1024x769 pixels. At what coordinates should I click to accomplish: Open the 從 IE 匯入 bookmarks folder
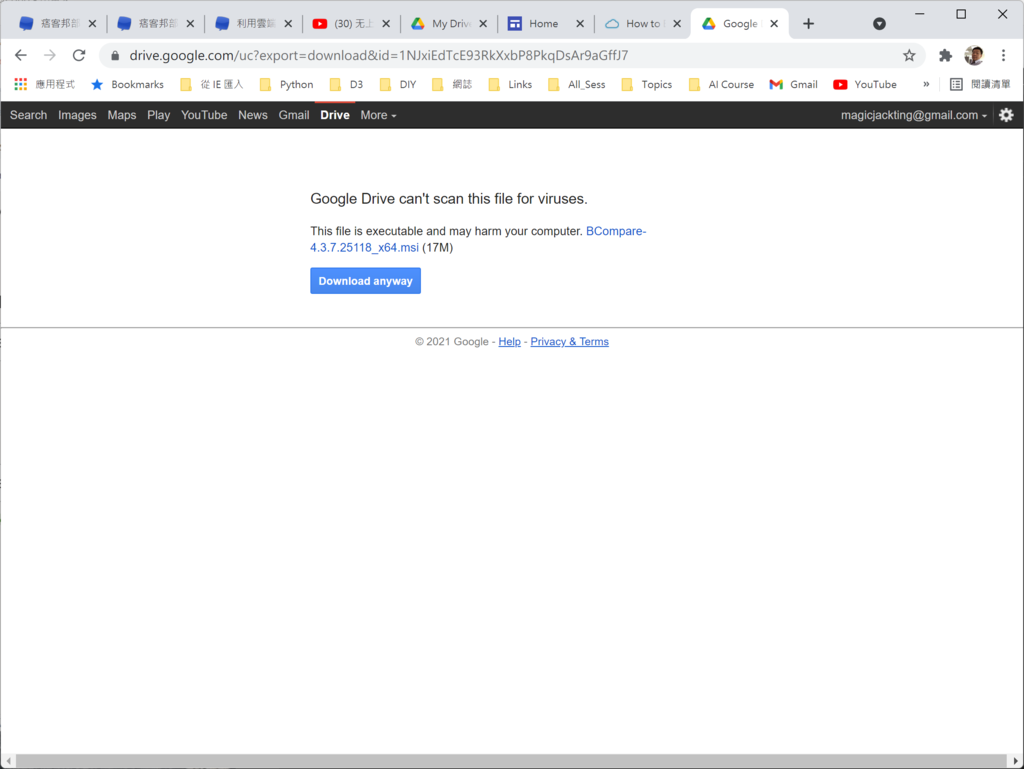click(x=212, y=84)
